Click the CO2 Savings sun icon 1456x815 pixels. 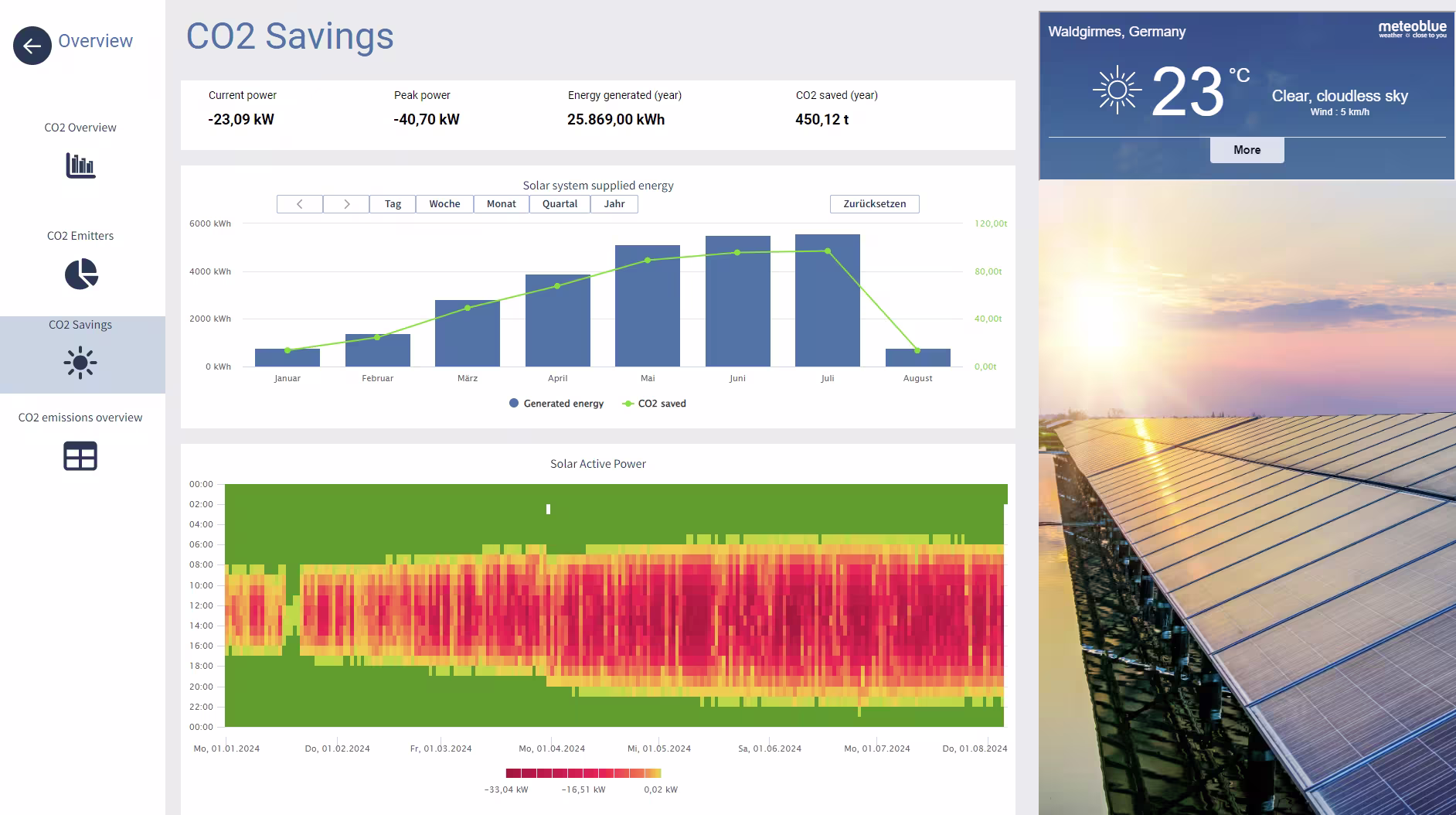pyautogui.click(x=80, y=362)
